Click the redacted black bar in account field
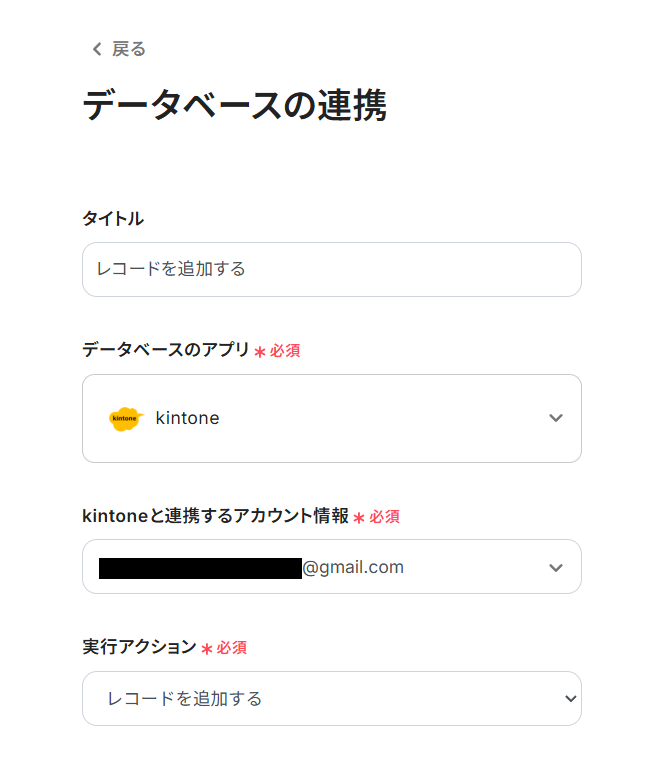The height and width of the screenshot is (774, 666). pos(200,568)
